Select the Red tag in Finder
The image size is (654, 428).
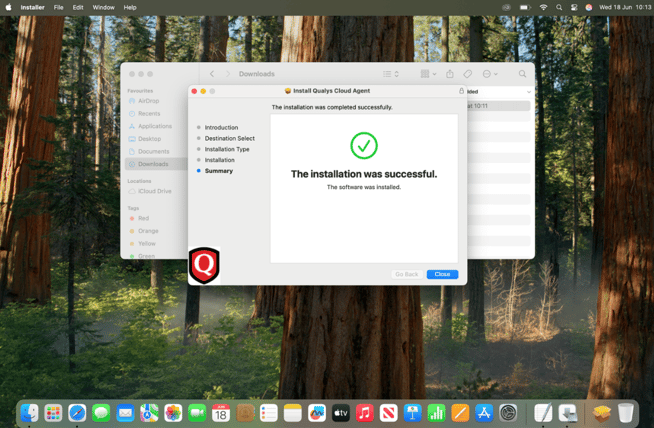pos(143,218)
